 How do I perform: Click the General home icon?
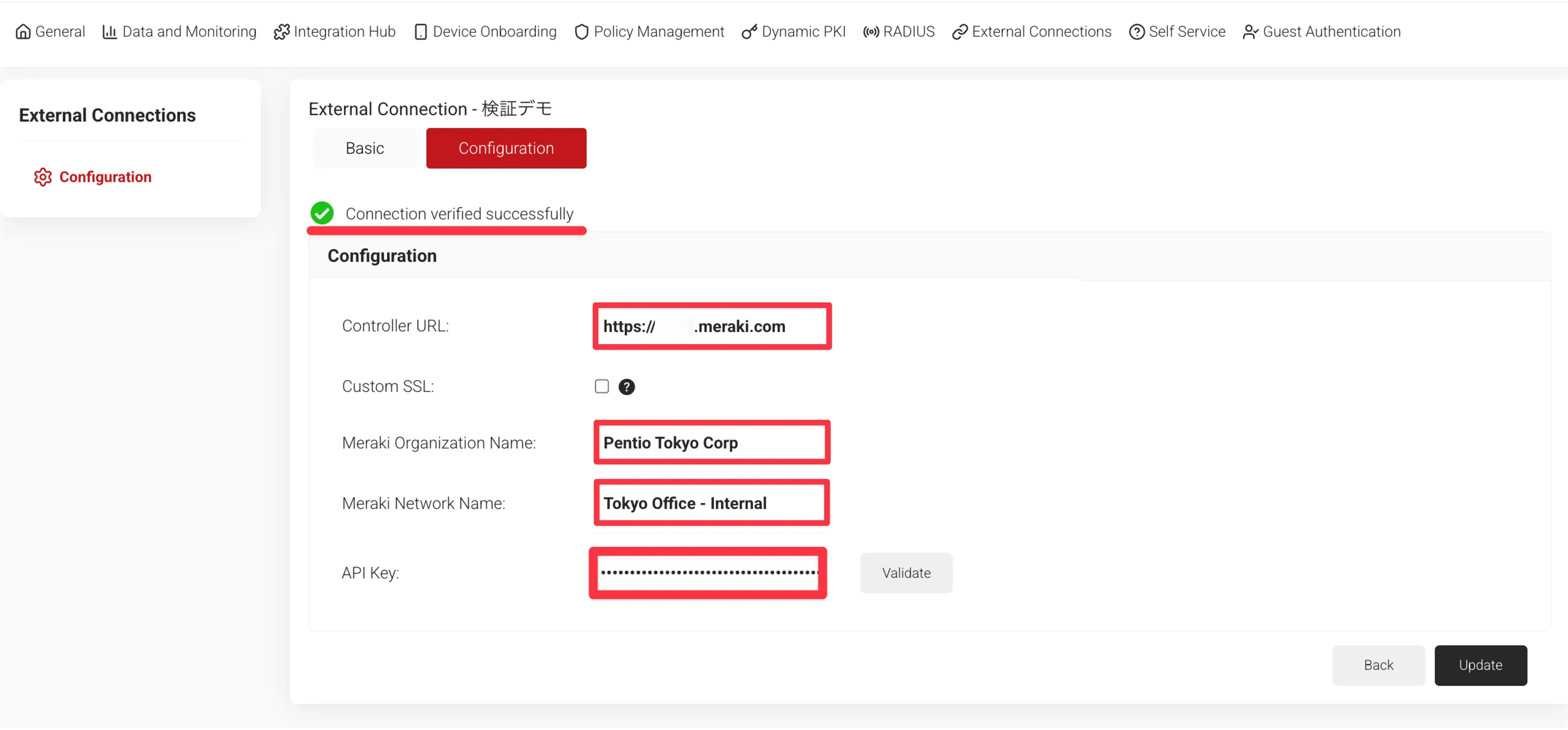pyautogui.click(x=23, y=32)
